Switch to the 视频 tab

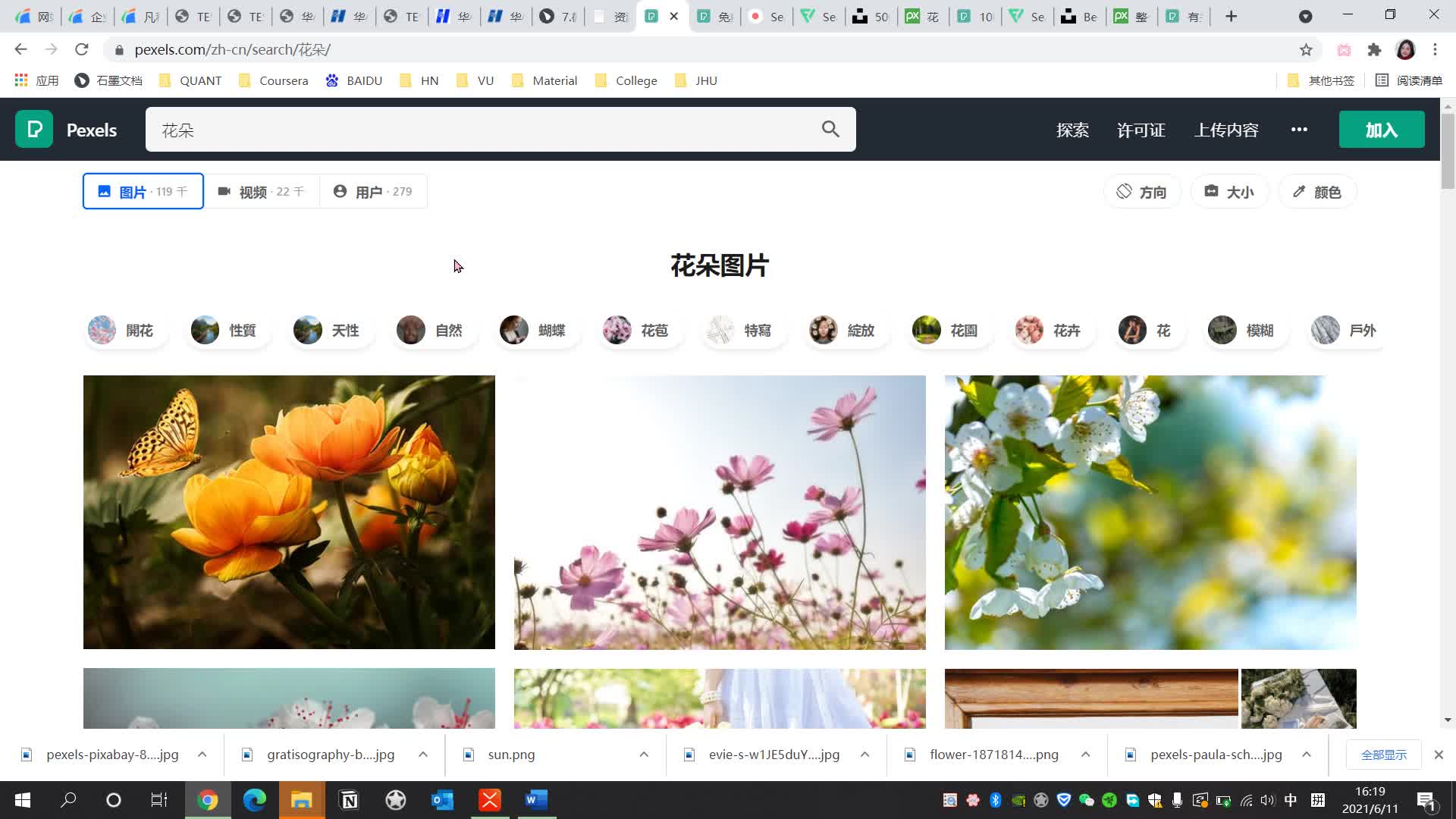click(x=262, y=191)
